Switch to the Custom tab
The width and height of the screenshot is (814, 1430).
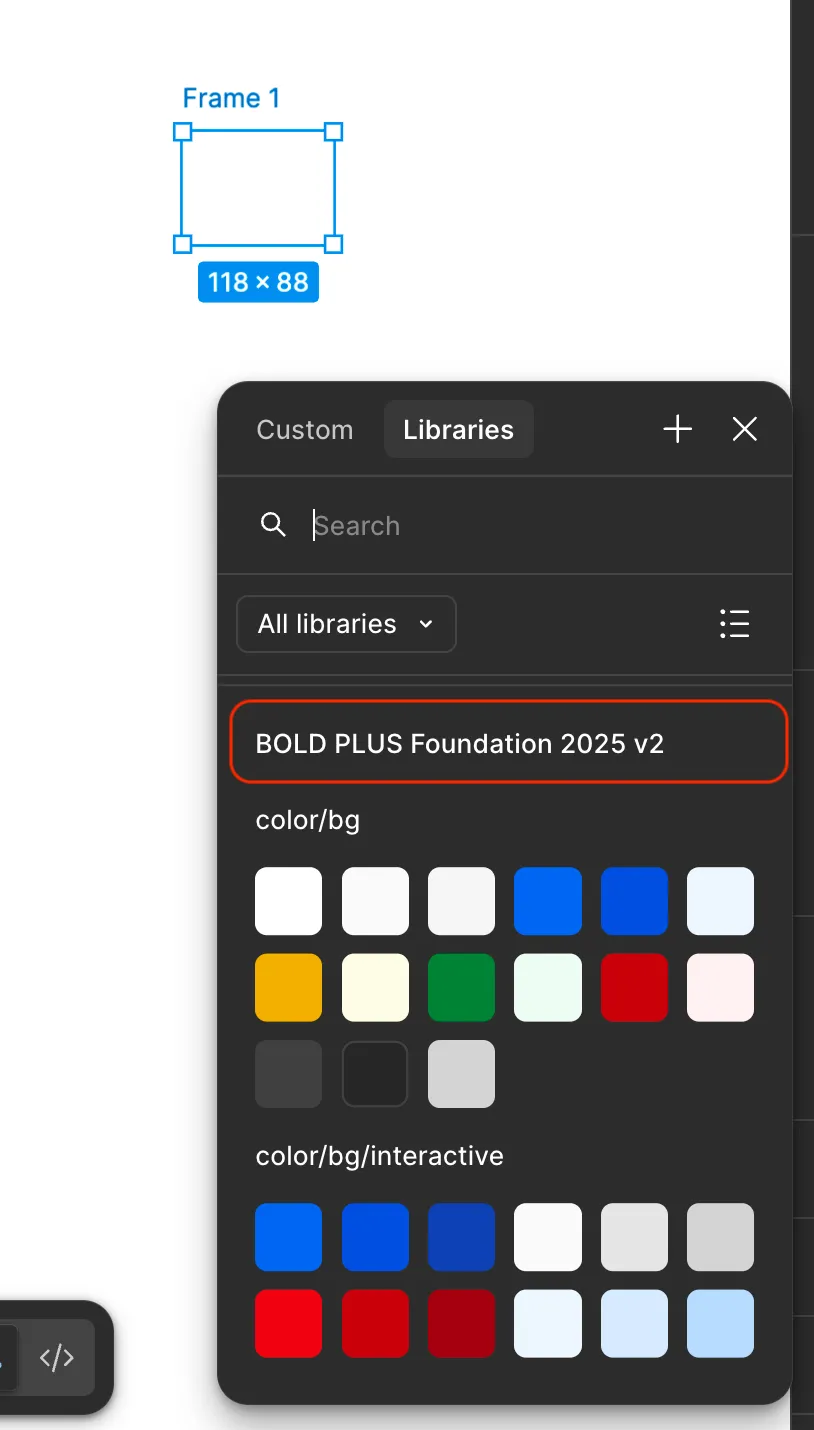[305, 429]
